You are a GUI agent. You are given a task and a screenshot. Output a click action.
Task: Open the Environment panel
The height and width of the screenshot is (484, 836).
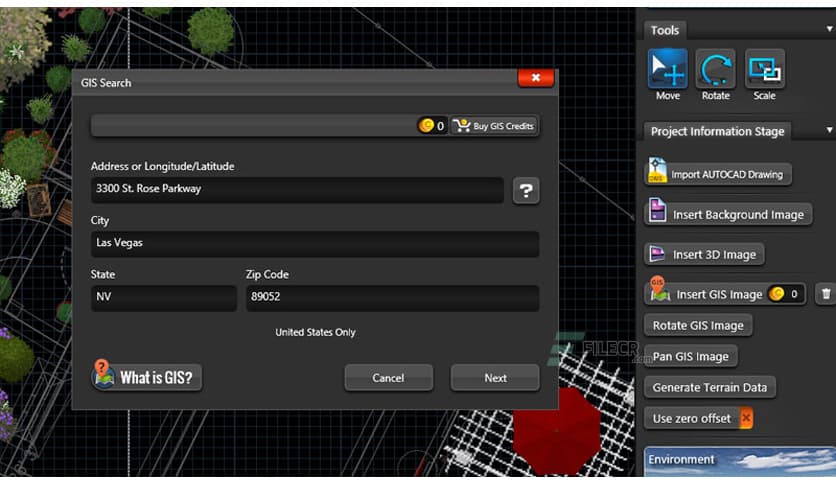740,461
